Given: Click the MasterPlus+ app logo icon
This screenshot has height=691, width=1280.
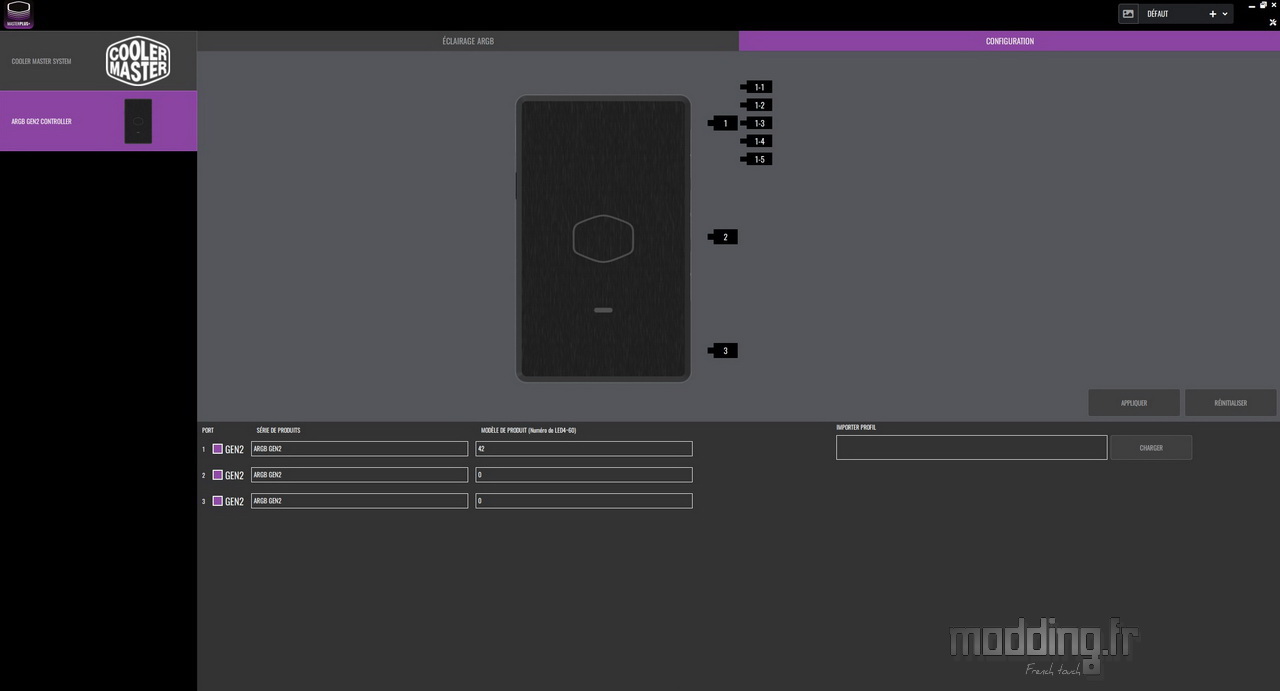Looking at the screenshot, I should coord(18,14).
